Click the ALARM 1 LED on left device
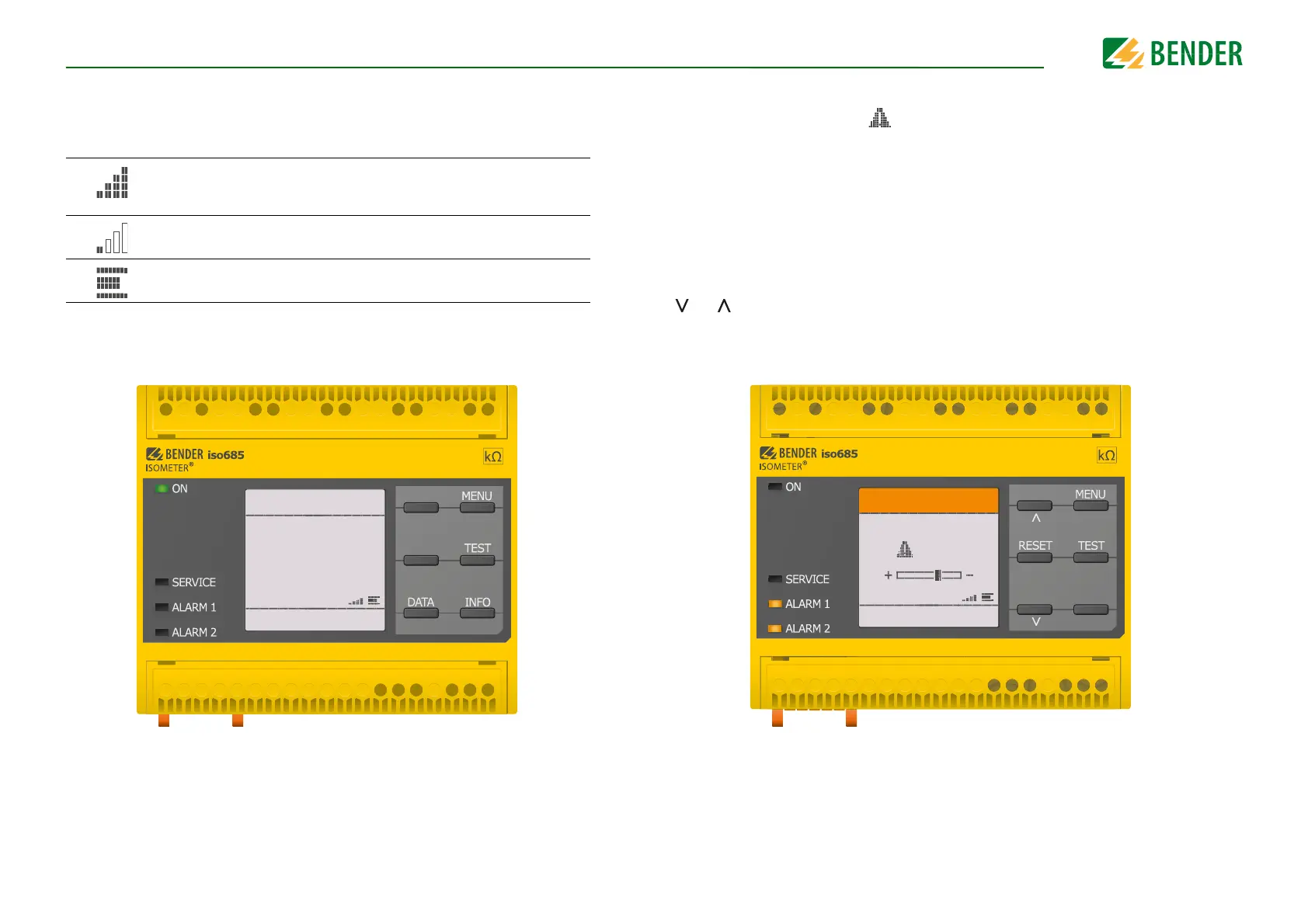Image resolution: width=1308 pixels, height=924 pixels. (x=162, y=607)
